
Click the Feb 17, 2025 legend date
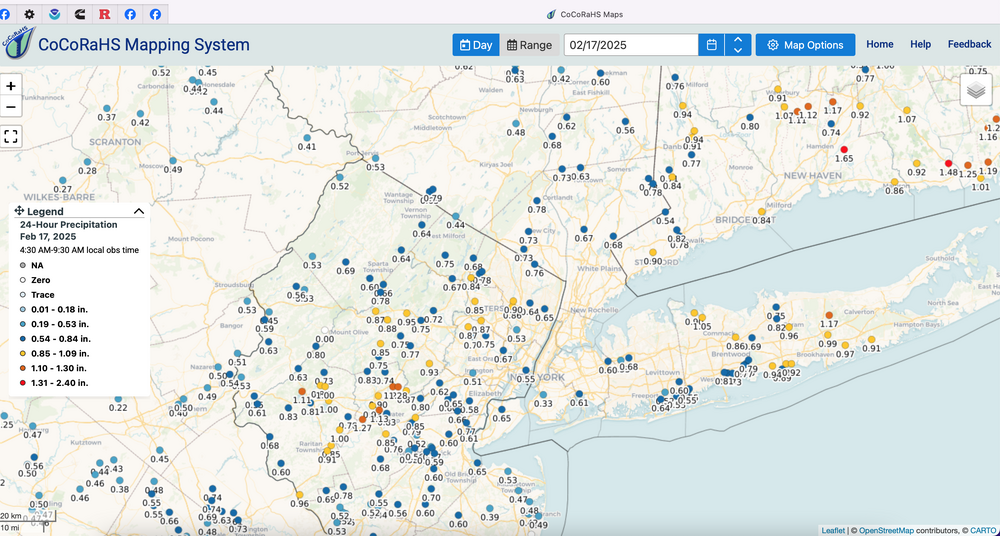[48, 236]
